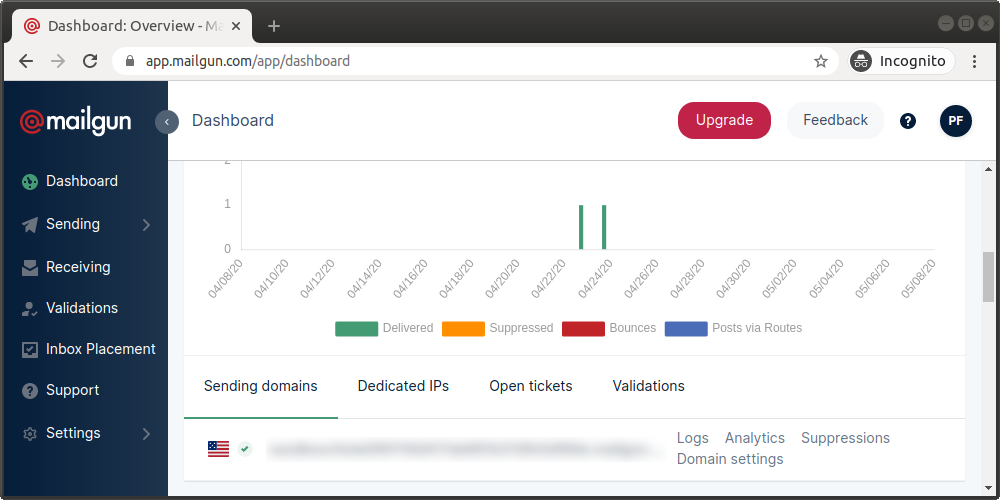Click the red Upgrade button
The image size is (1000, 500).
coord(724,120)
